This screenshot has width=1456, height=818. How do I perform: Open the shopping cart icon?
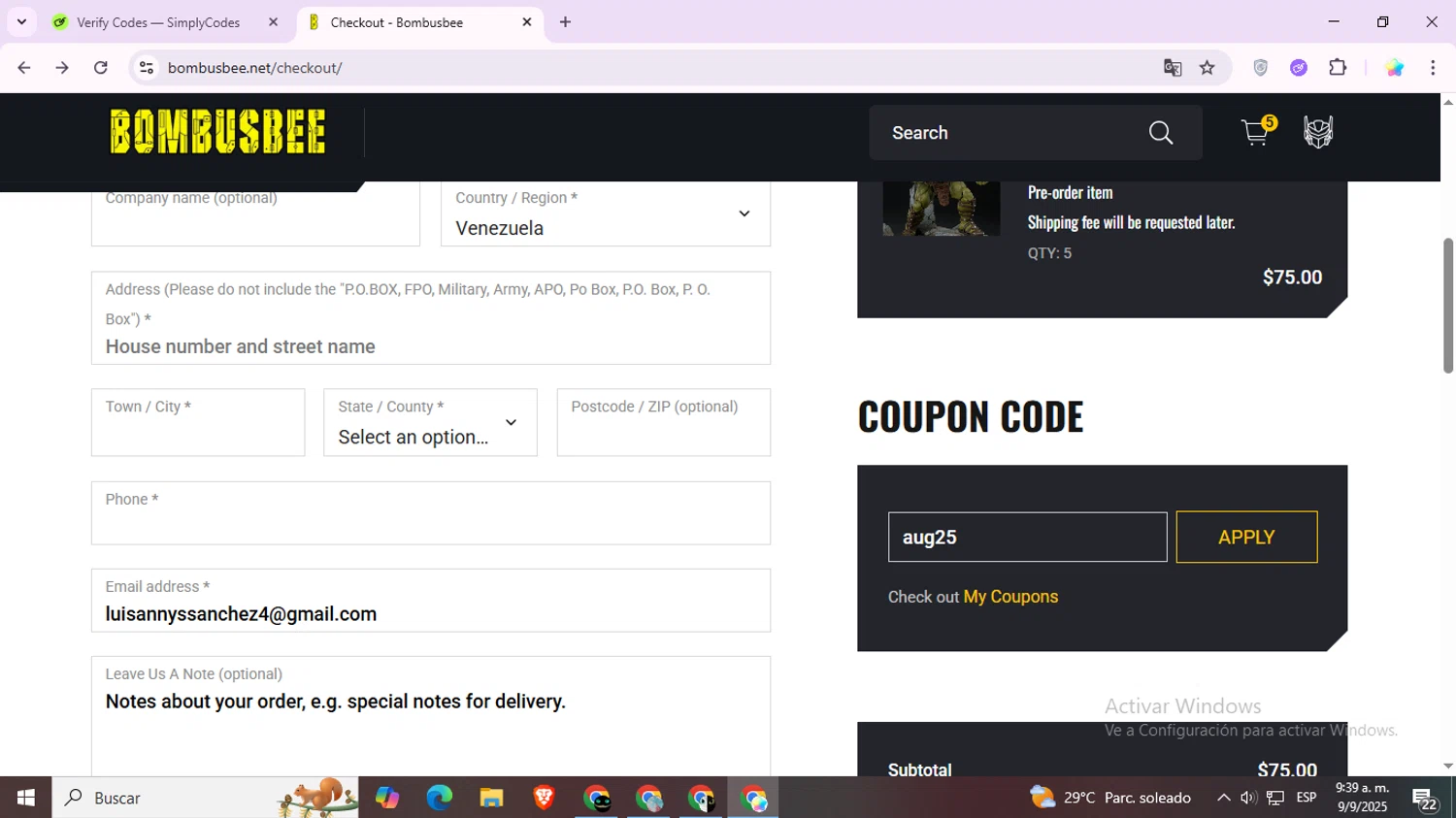click(x=1255, y=133)
